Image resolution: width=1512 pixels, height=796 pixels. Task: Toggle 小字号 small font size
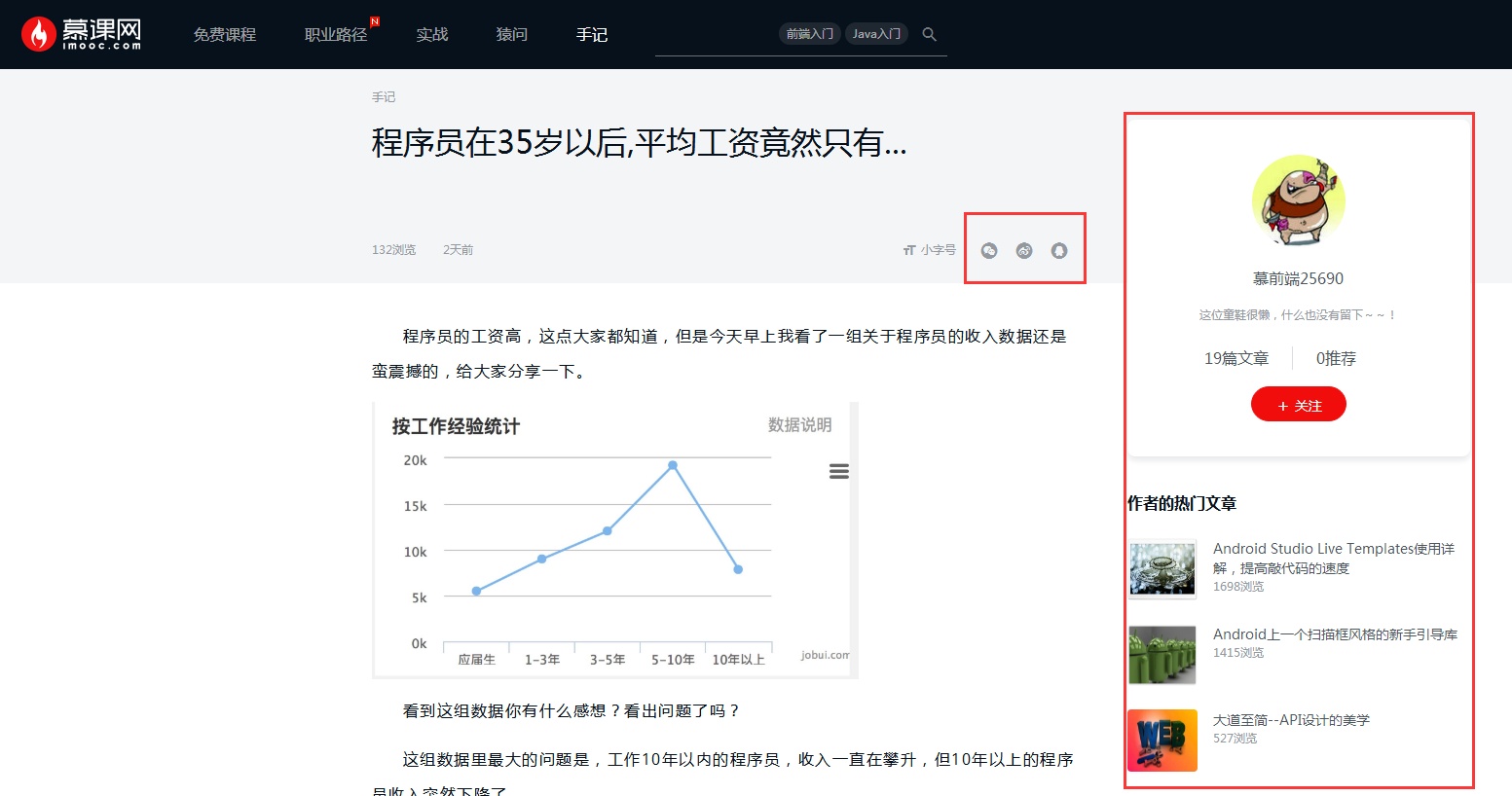pyautogui.click(x=929, y=249)
